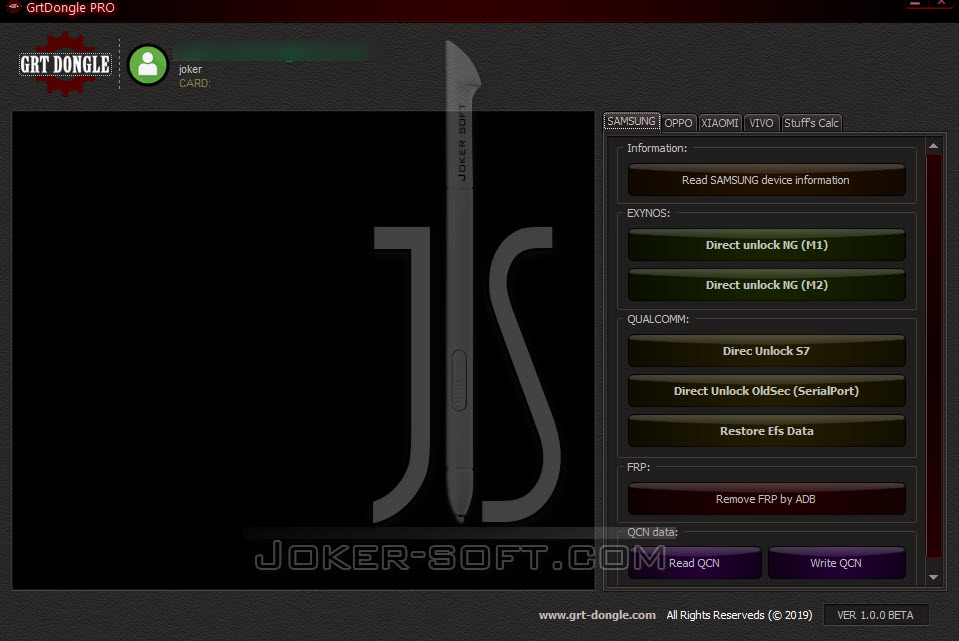The image size is (959, 641).
Task: Click the app icon in title bar
Action: click(x=13, y=7)
